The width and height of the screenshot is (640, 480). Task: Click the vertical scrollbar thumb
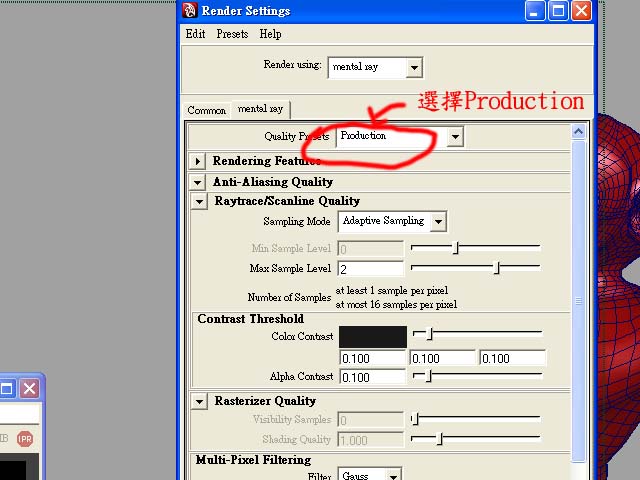(578, 301)
